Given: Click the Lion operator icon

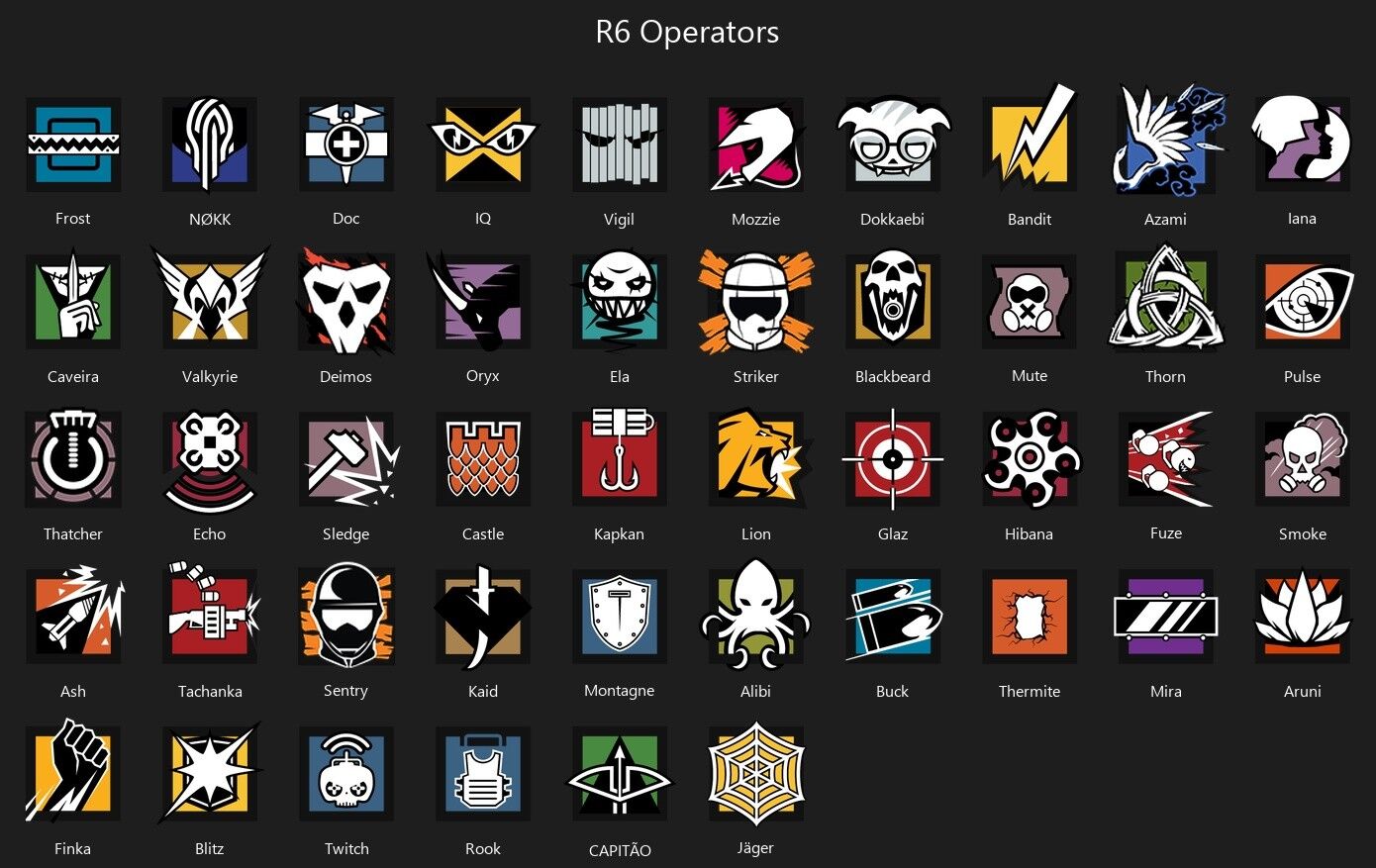Looking at the screenshot, I should pyautogui.click(x=758, y=459).
